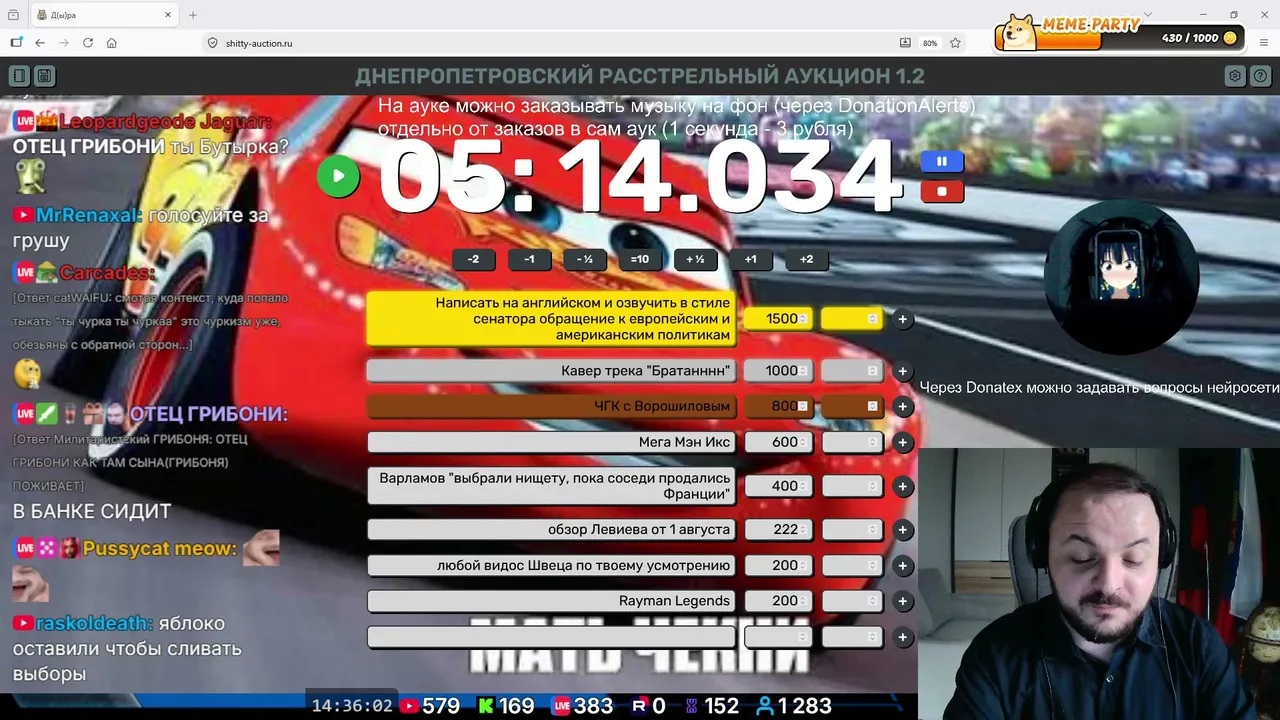The width and height of the screenshot is (1280, 720).
Task: Subtract one minute with the -1 button
Action: [529, 259]
